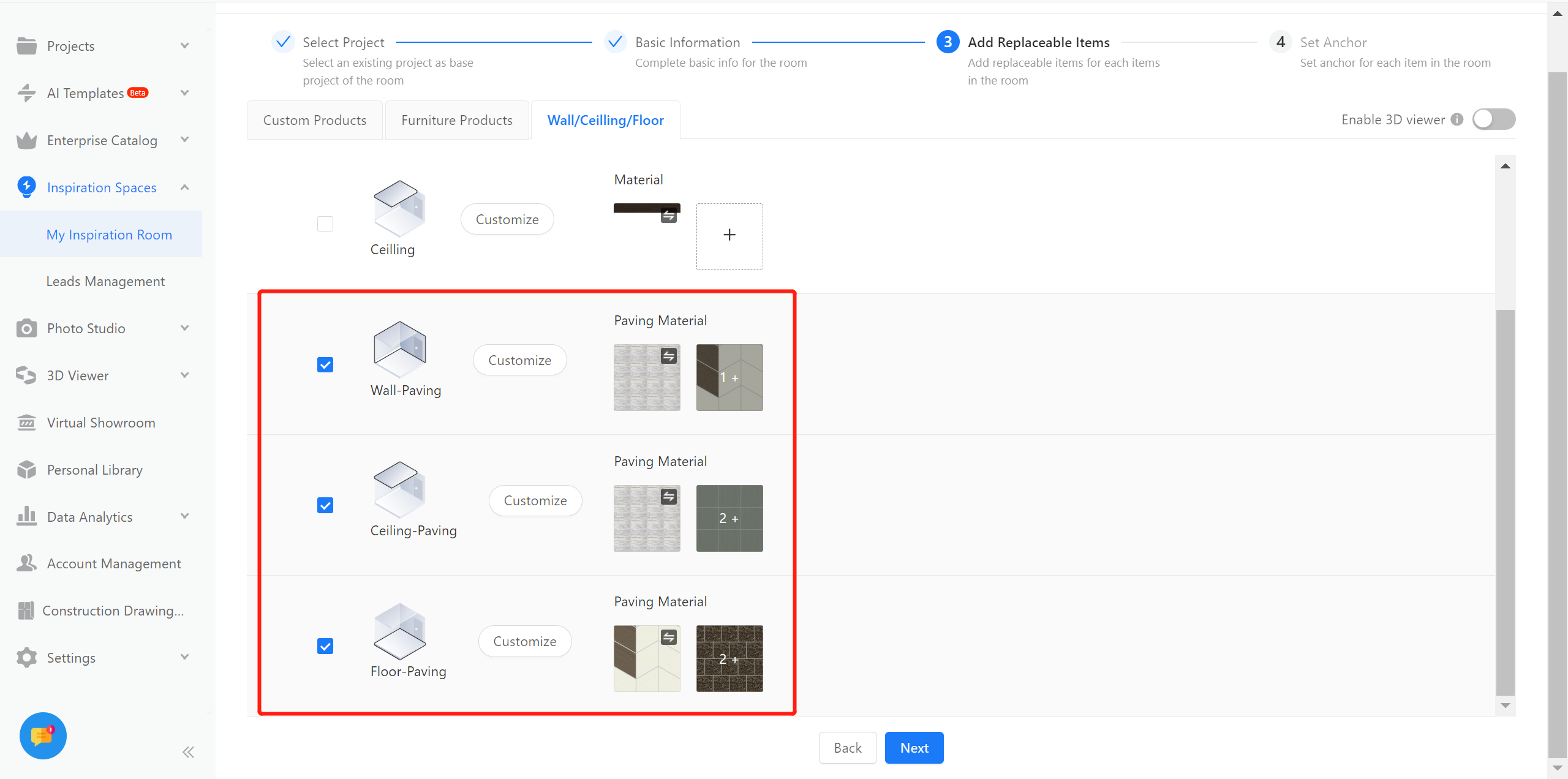Click swap icon on Wall-Paving material thumbnail
Screen dimensions: 1568x779
click(669, 356)
